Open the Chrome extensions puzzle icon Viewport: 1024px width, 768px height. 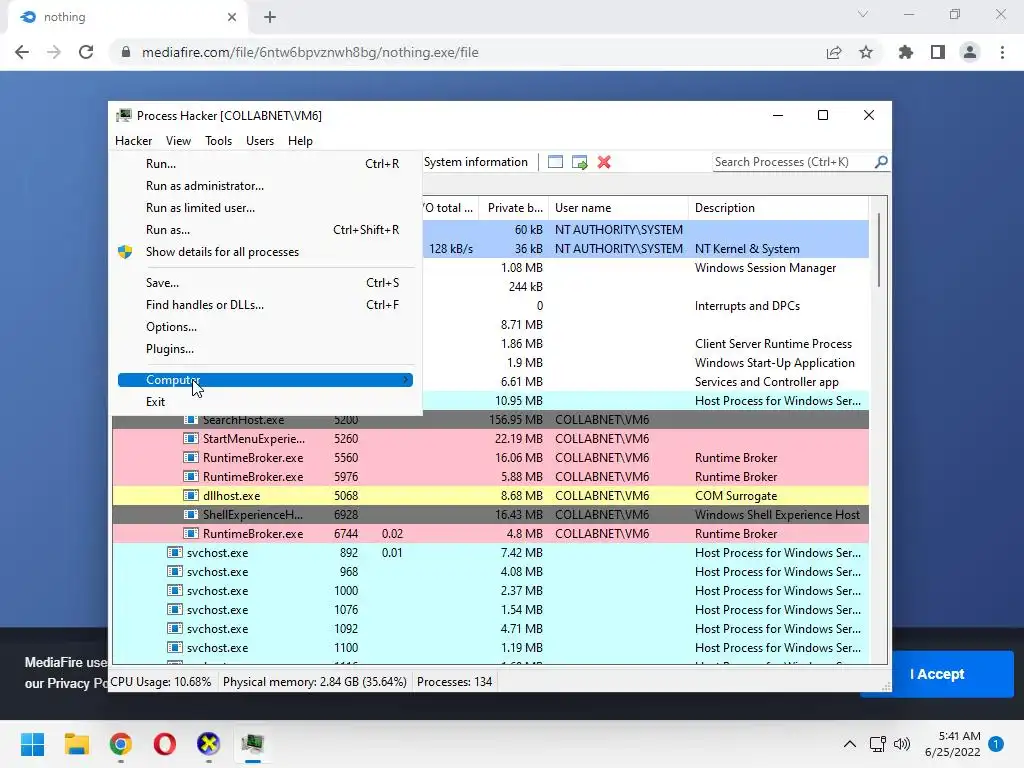click(906, 52)
